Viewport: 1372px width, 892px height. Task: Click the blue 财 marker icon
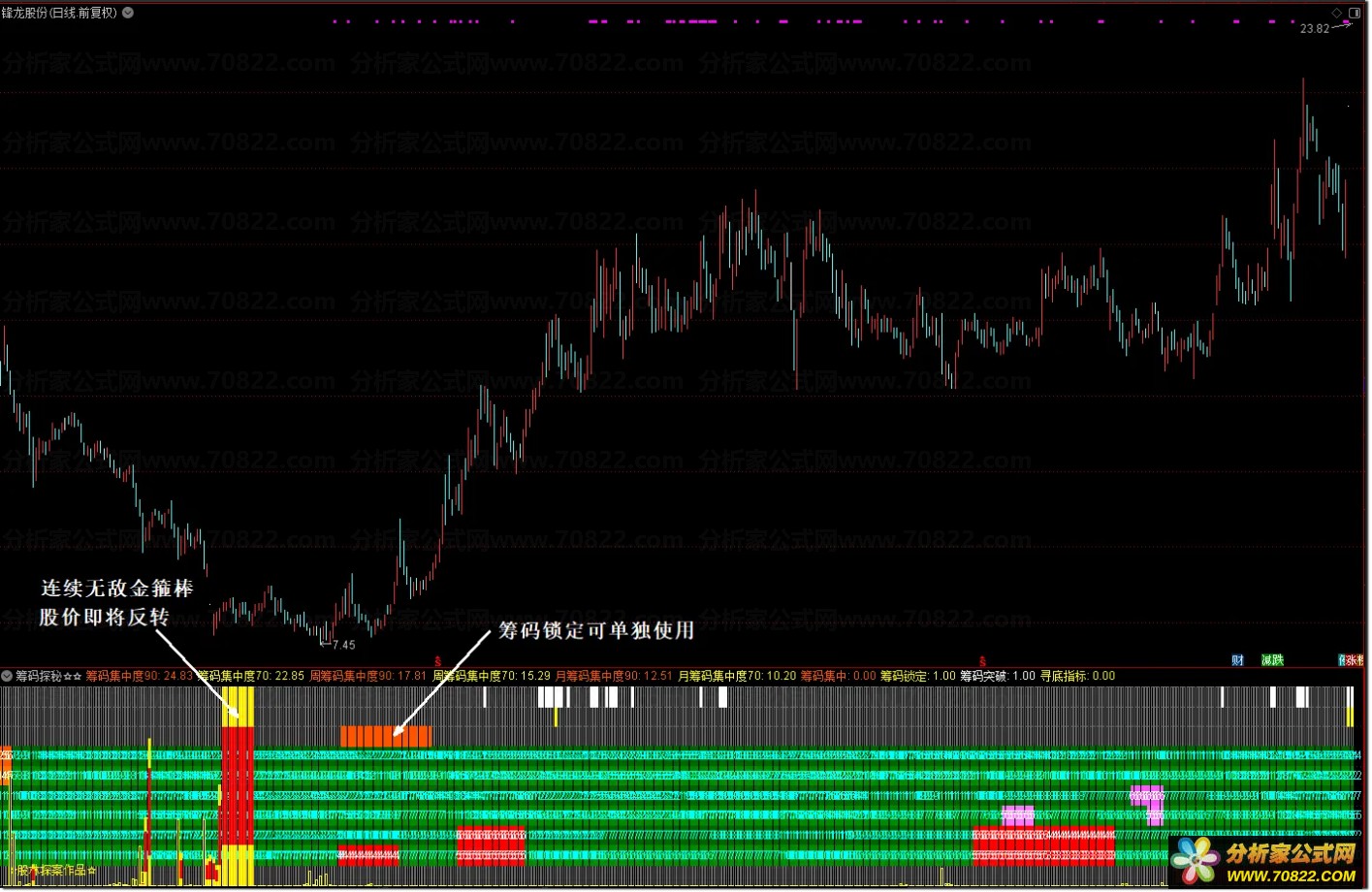tap(1237, 660)
